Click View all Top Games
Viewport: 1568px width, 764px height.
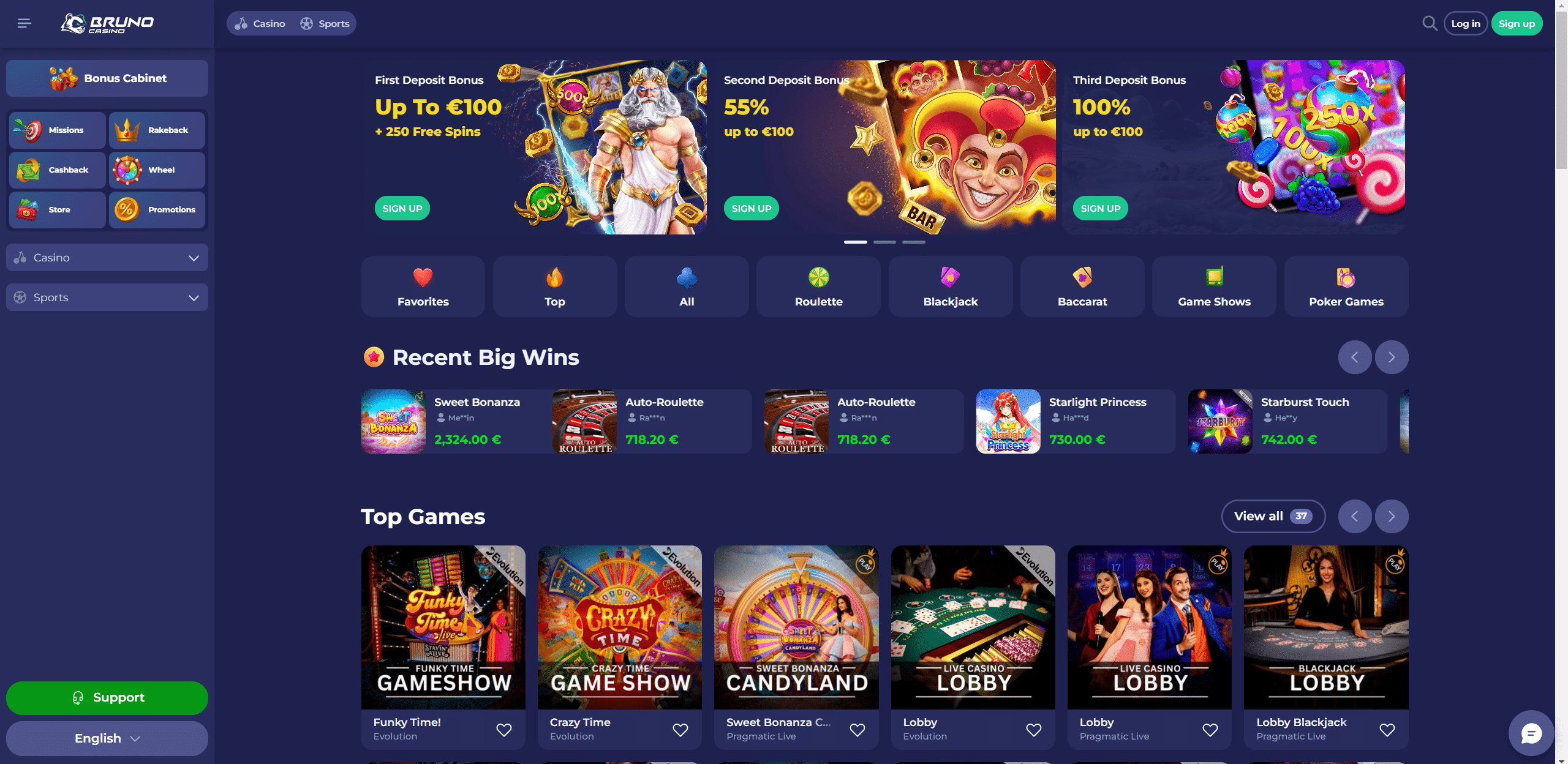pos(1273,516)
